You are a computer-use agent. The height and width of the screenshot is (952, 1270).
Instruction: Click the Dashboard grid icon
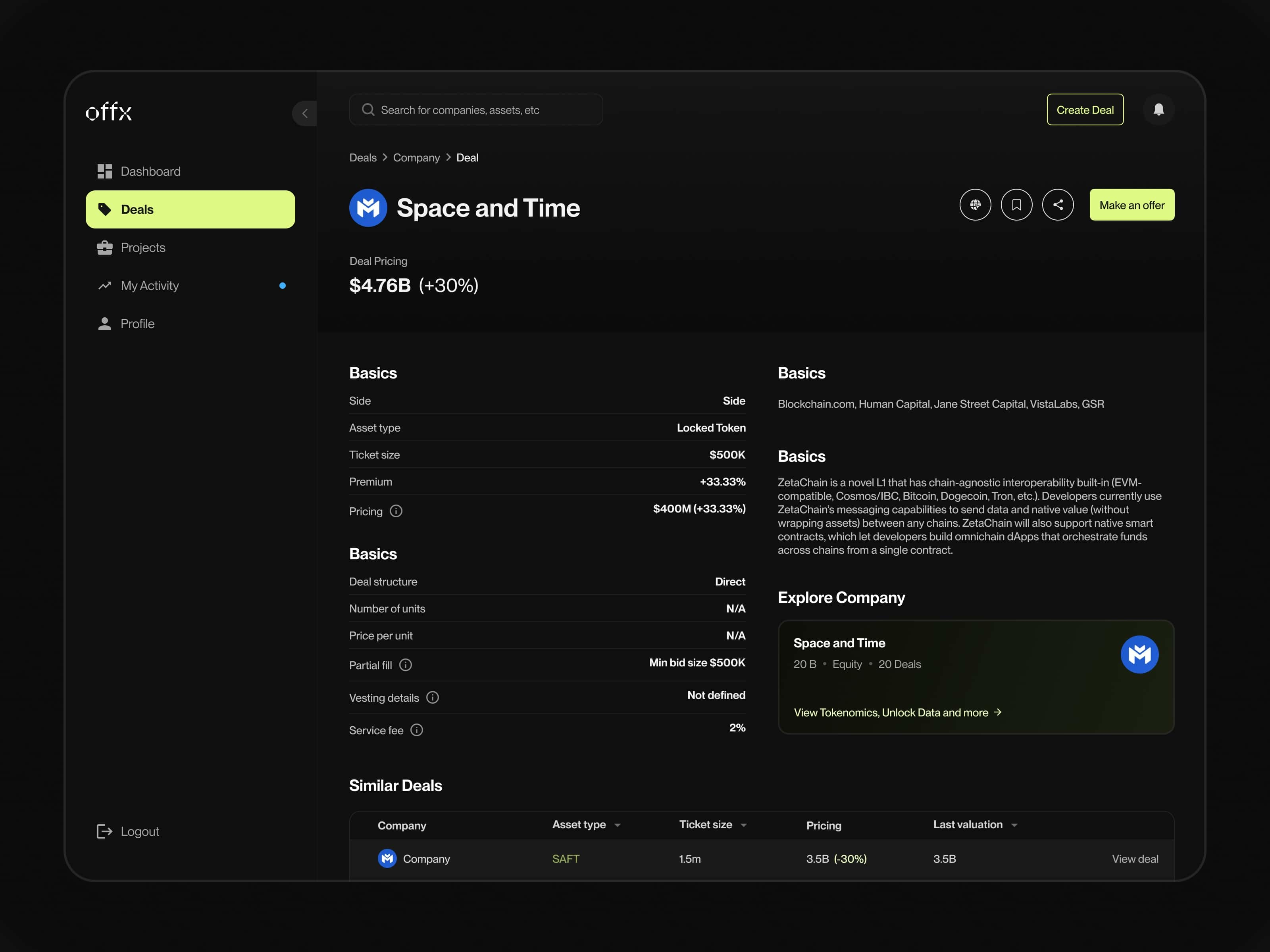coord(104,171)
